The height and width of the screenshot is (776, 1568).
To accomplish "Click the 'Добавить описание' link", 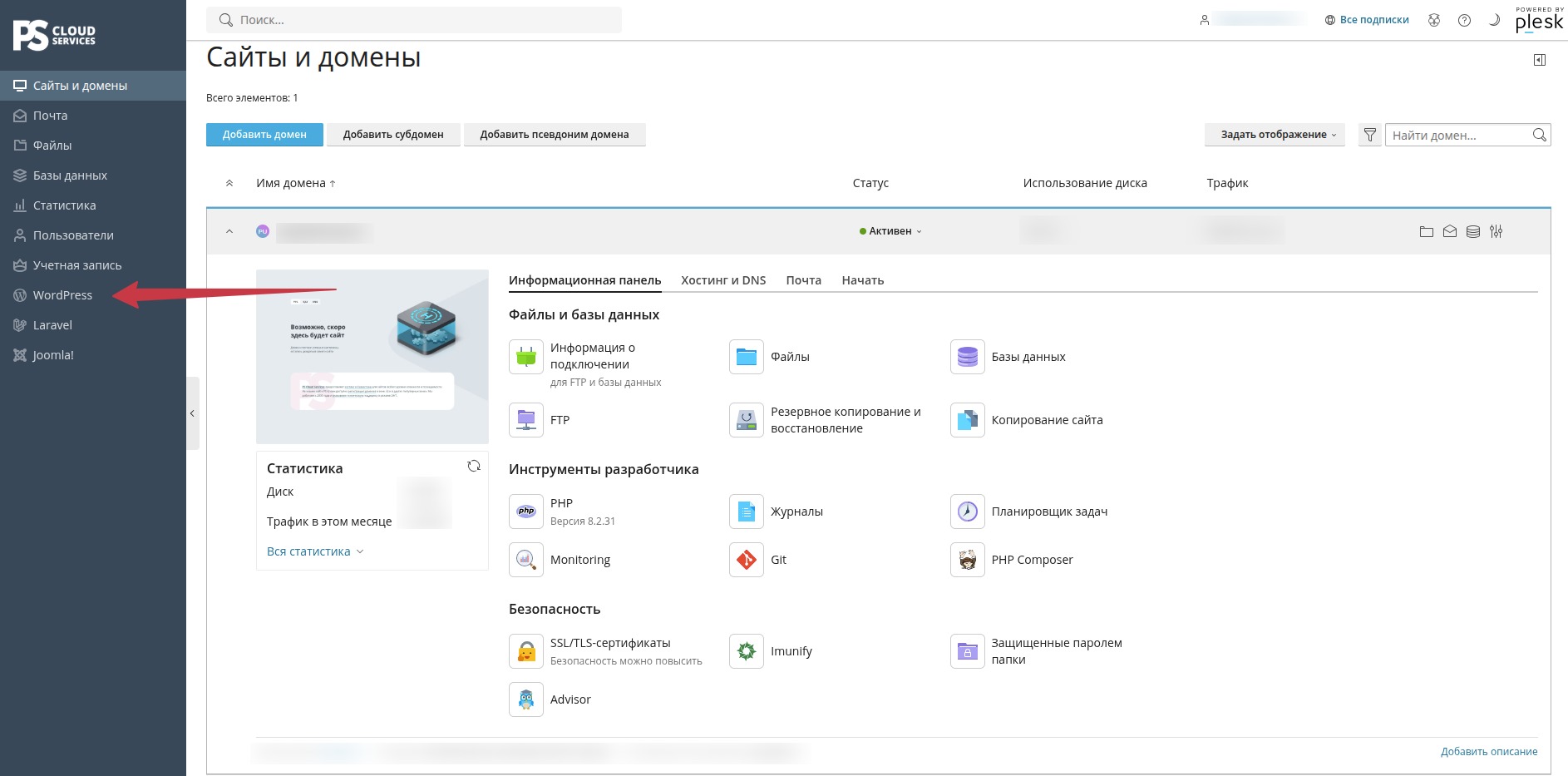I will pyautogui.click(x=1488, y=751).
